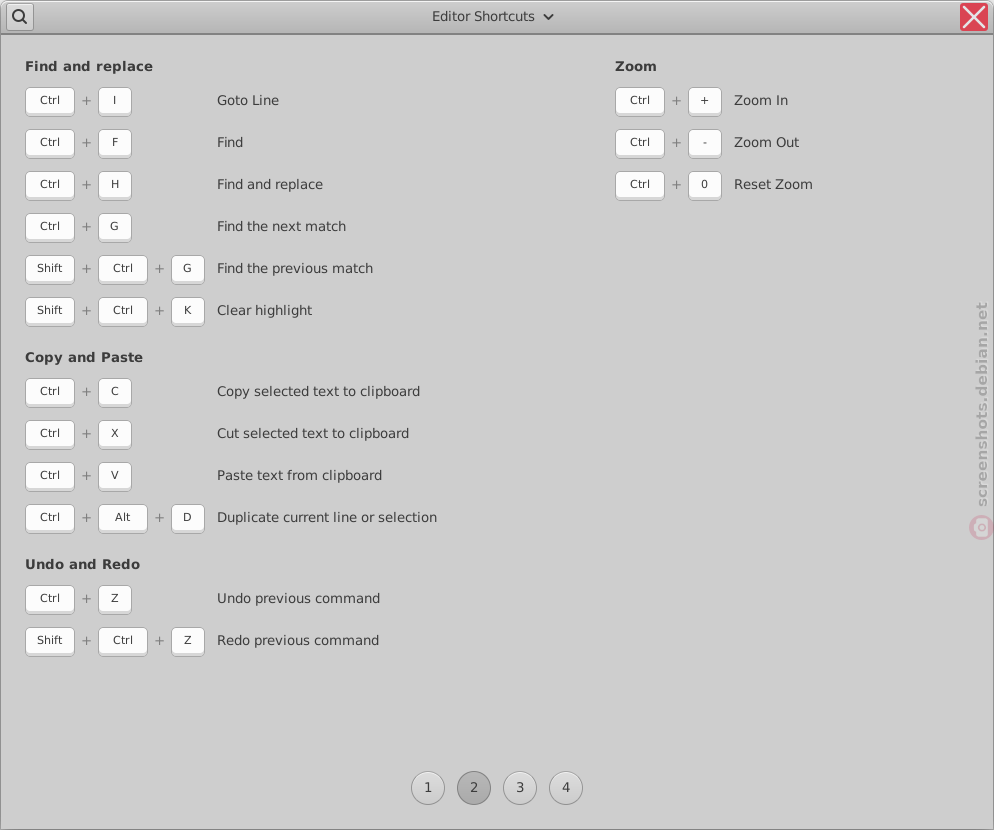This screenshot has width=994, height=830.
Task: Click the 'I' keycap for Goto Line
Action: coord(115,101)
